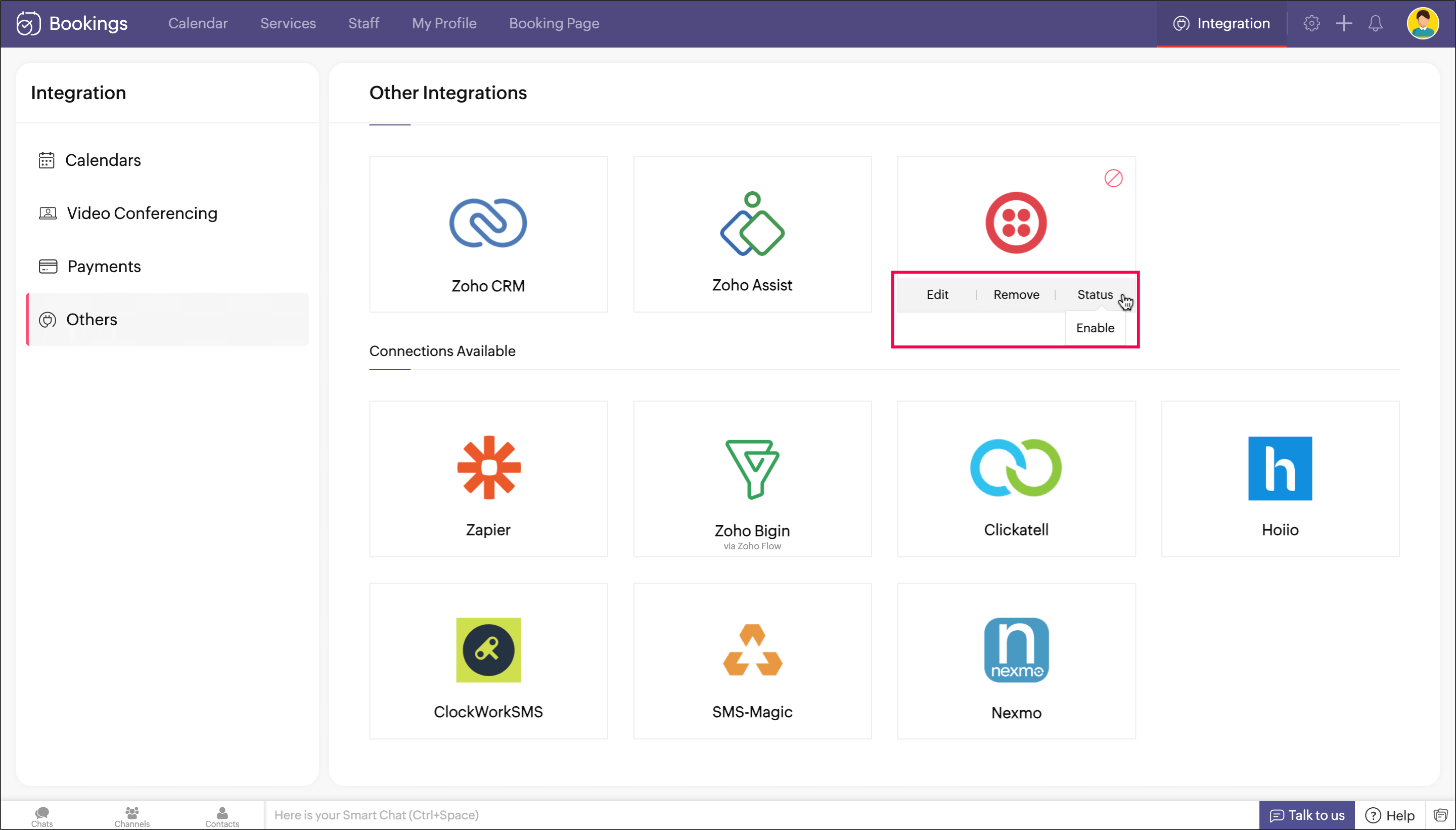Select the Hoiio logo
Image resolution: width=1456 pixels, height=830 pixels.
[x=1280, y=468]
